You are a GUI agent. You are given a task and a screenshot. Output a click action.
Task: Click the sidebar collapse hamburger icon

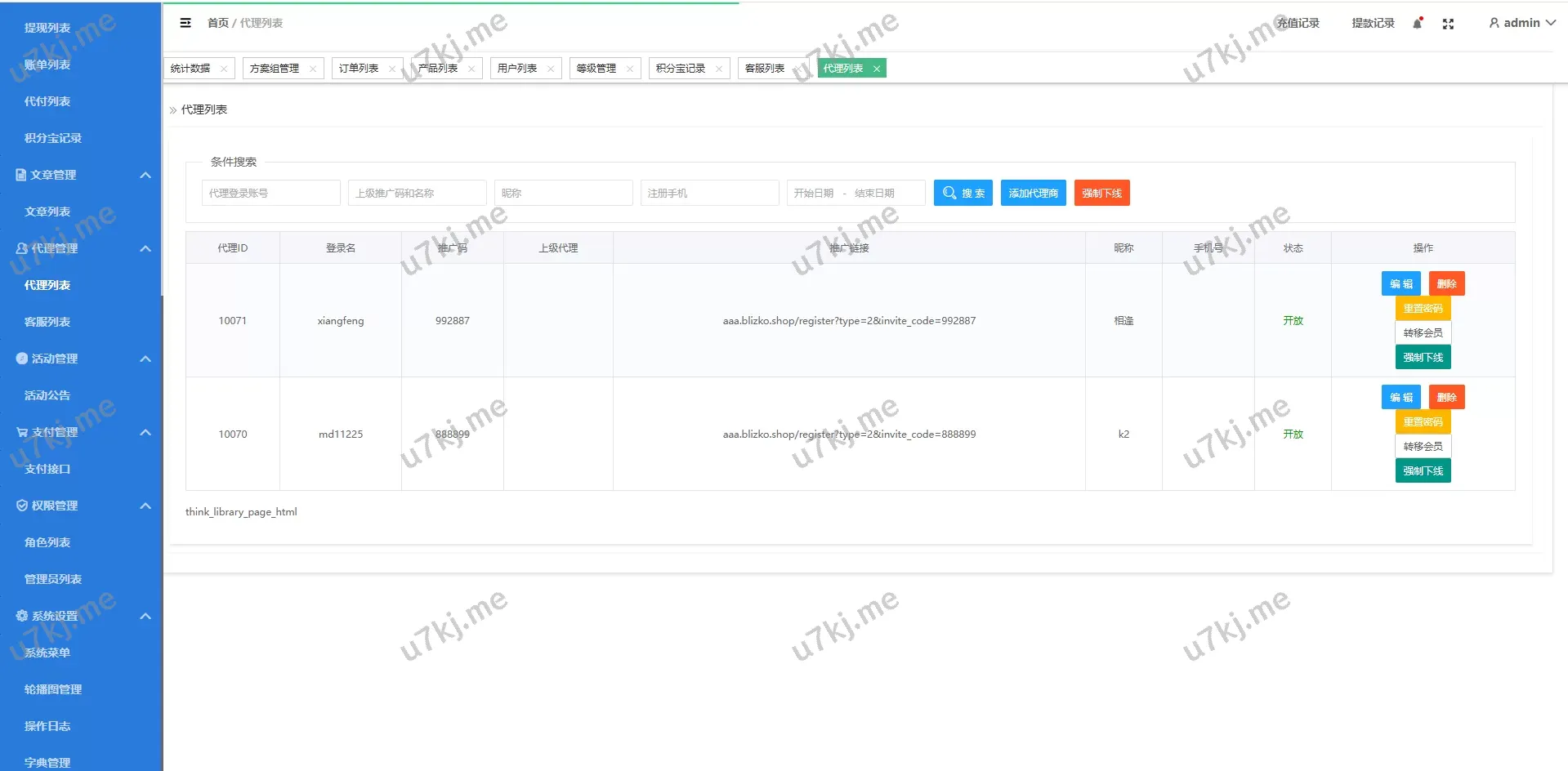(x=185, y=23)
